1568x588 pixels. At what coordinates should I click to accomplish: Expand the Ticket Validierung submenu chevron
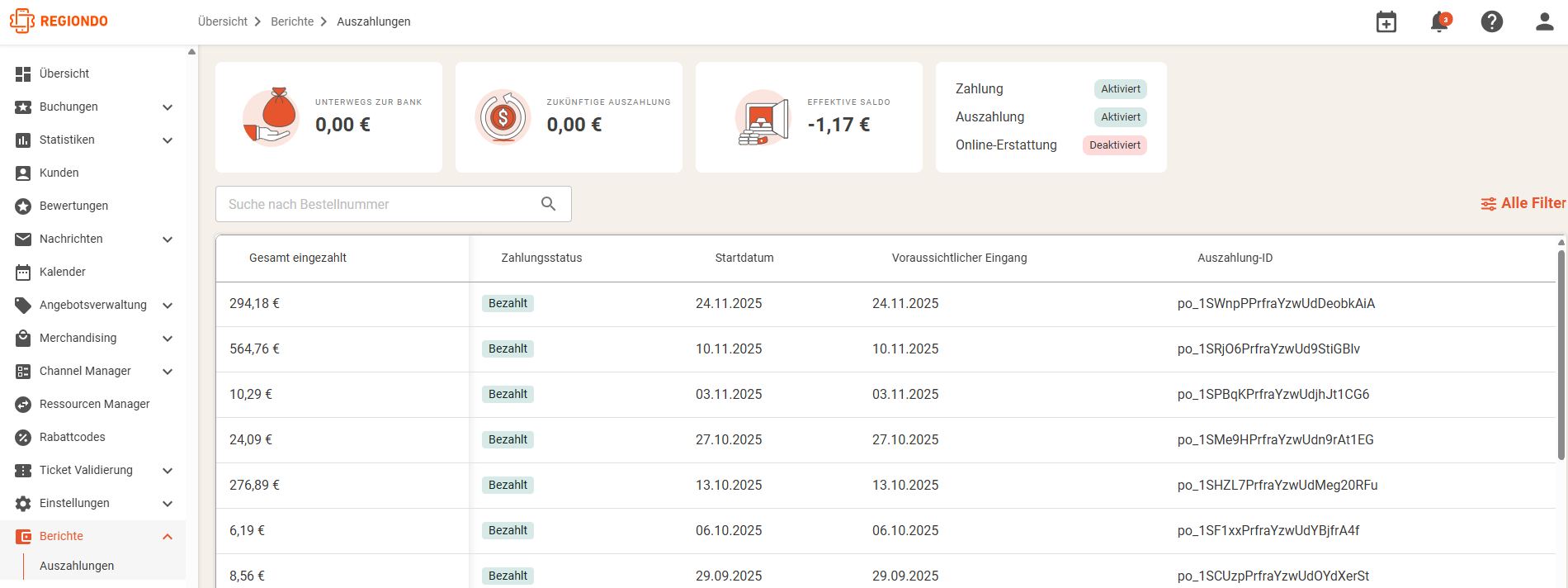click(168, 471)
